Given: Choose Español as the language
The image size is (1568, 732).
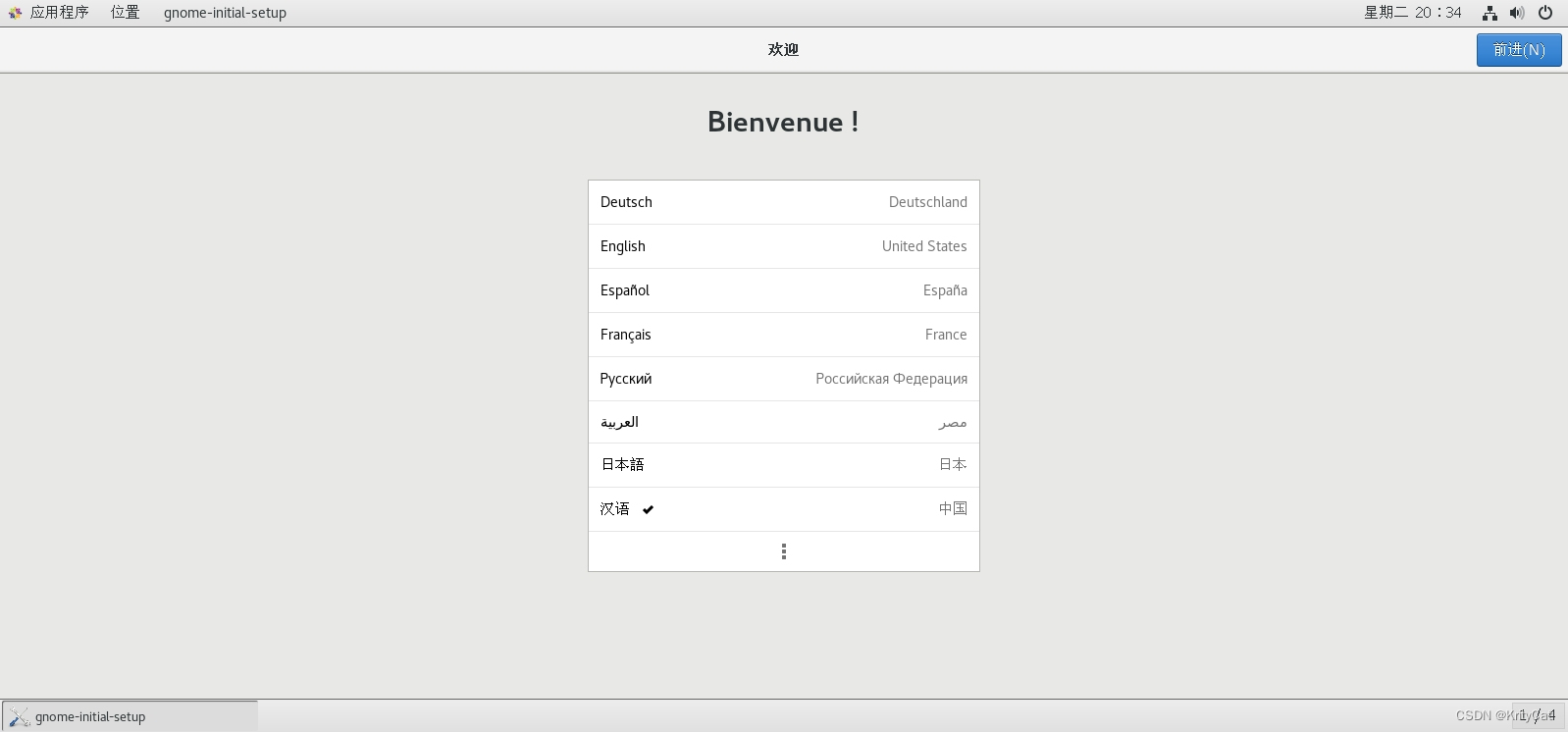Looking at the screenshot, I should click(x=784, y=290).
